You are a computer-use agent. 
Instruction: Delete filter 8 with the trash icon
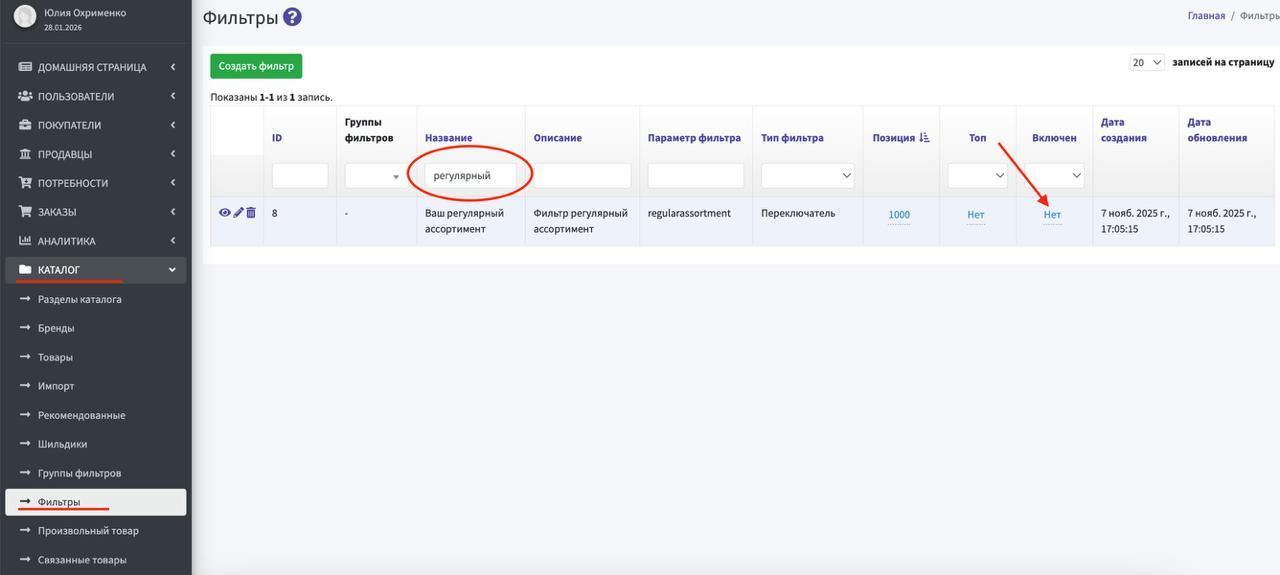tap(251, 213)
